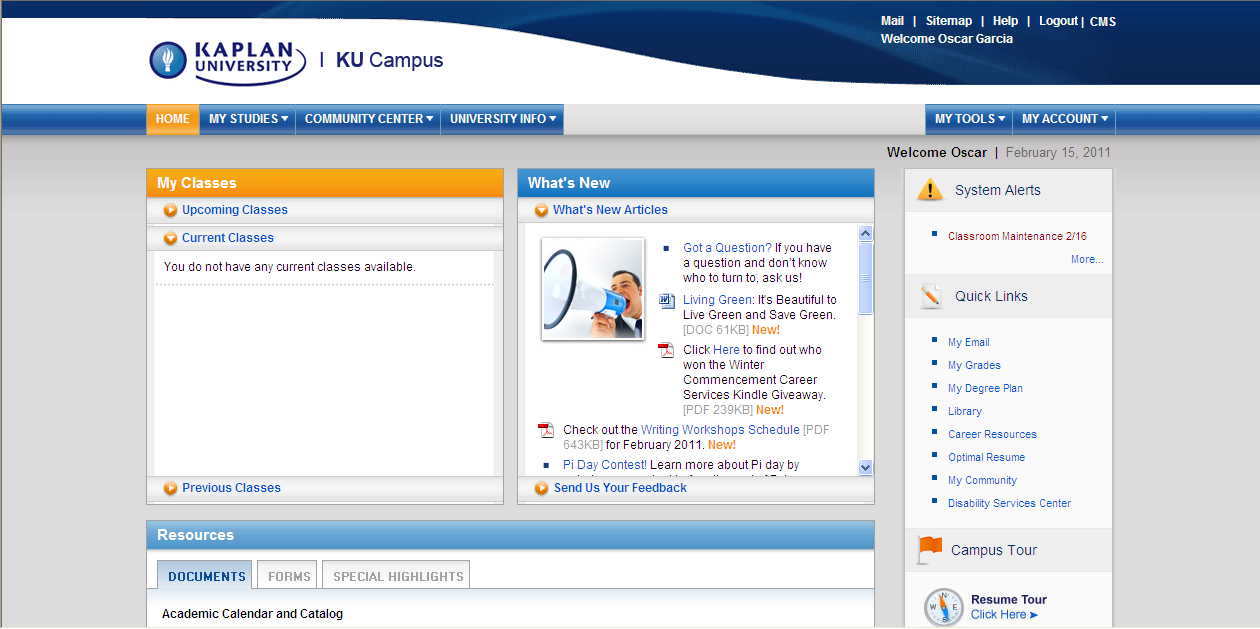Open the My Community quick link
Screen dimensions: 1260x629
click(982, 481)
